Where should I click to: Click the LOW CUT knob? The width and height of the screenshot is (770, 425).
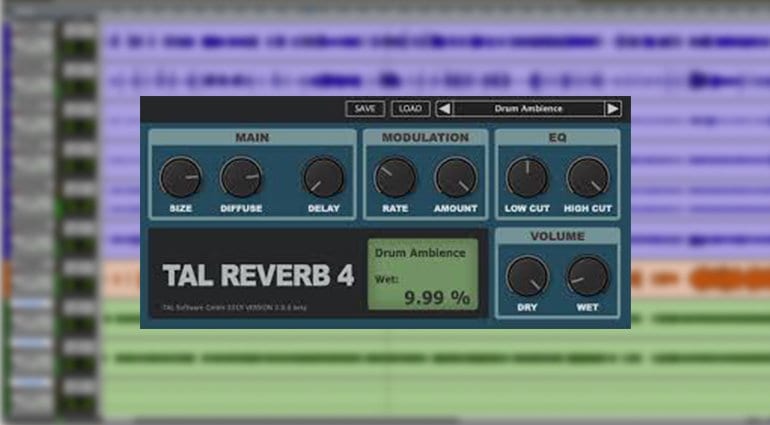point(527,177)
